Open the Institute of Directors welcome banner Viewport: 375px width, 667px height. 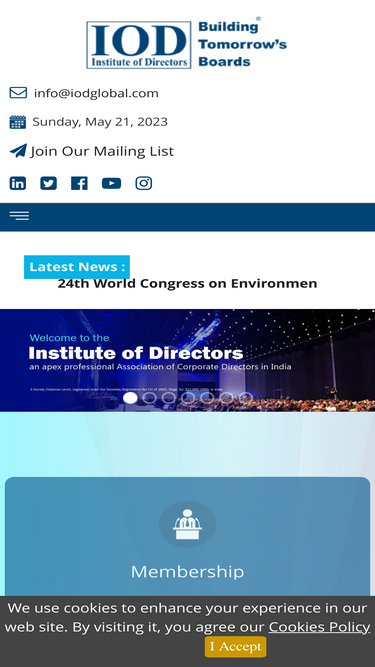188,360
